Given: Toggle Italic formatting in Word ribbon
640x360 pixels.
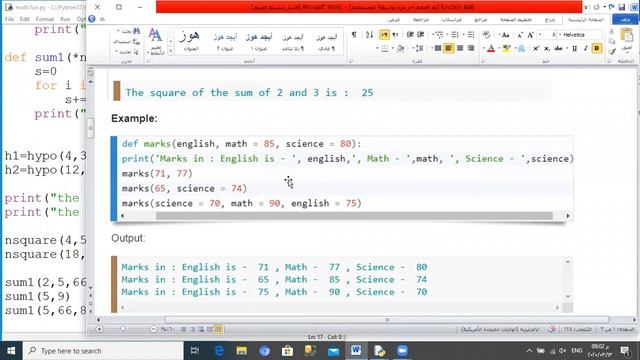Looking at the screenshot, I should coord(585,48).
